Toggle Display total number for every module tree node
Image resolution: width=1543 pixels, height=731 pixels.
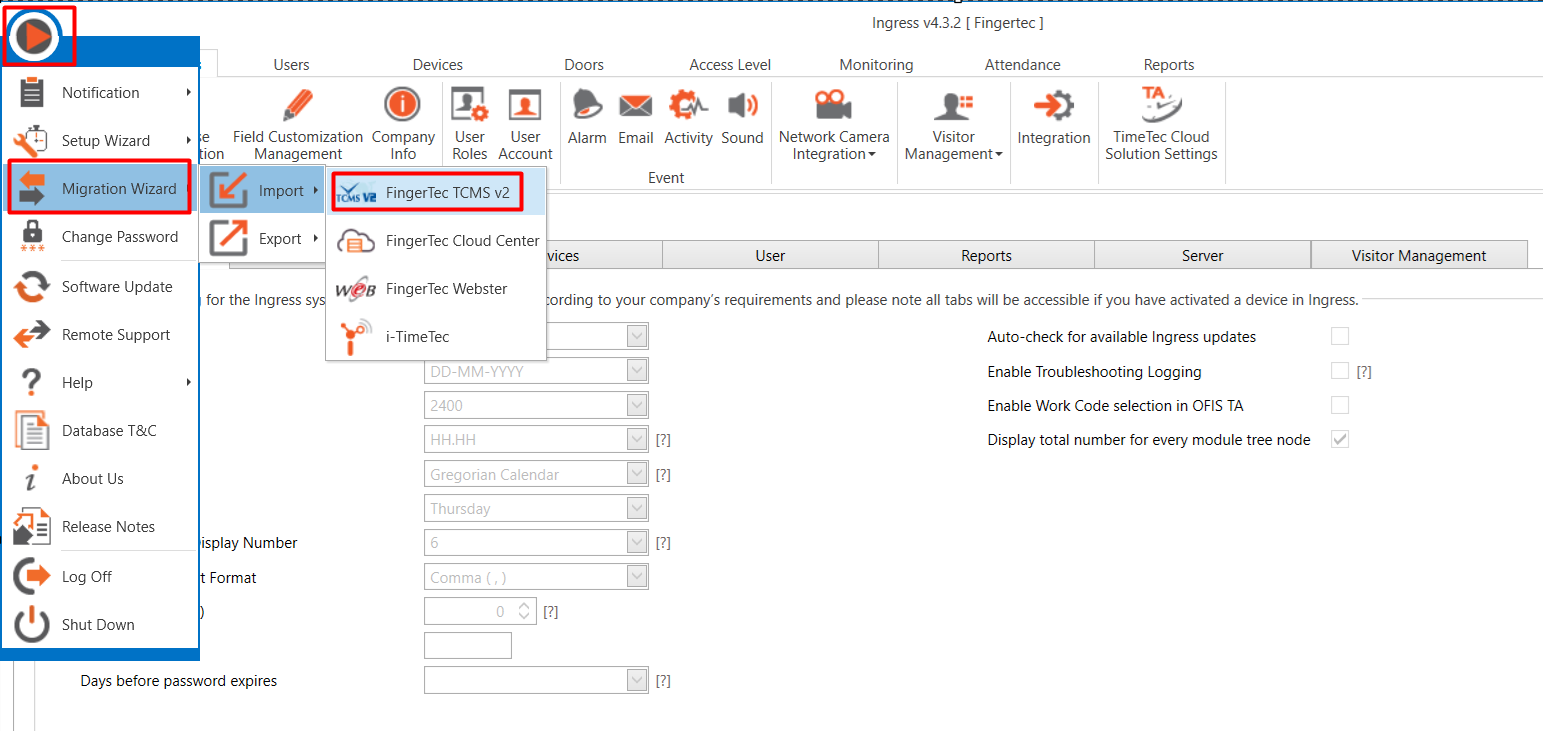pyautogui.click(x=1340, y=439)
